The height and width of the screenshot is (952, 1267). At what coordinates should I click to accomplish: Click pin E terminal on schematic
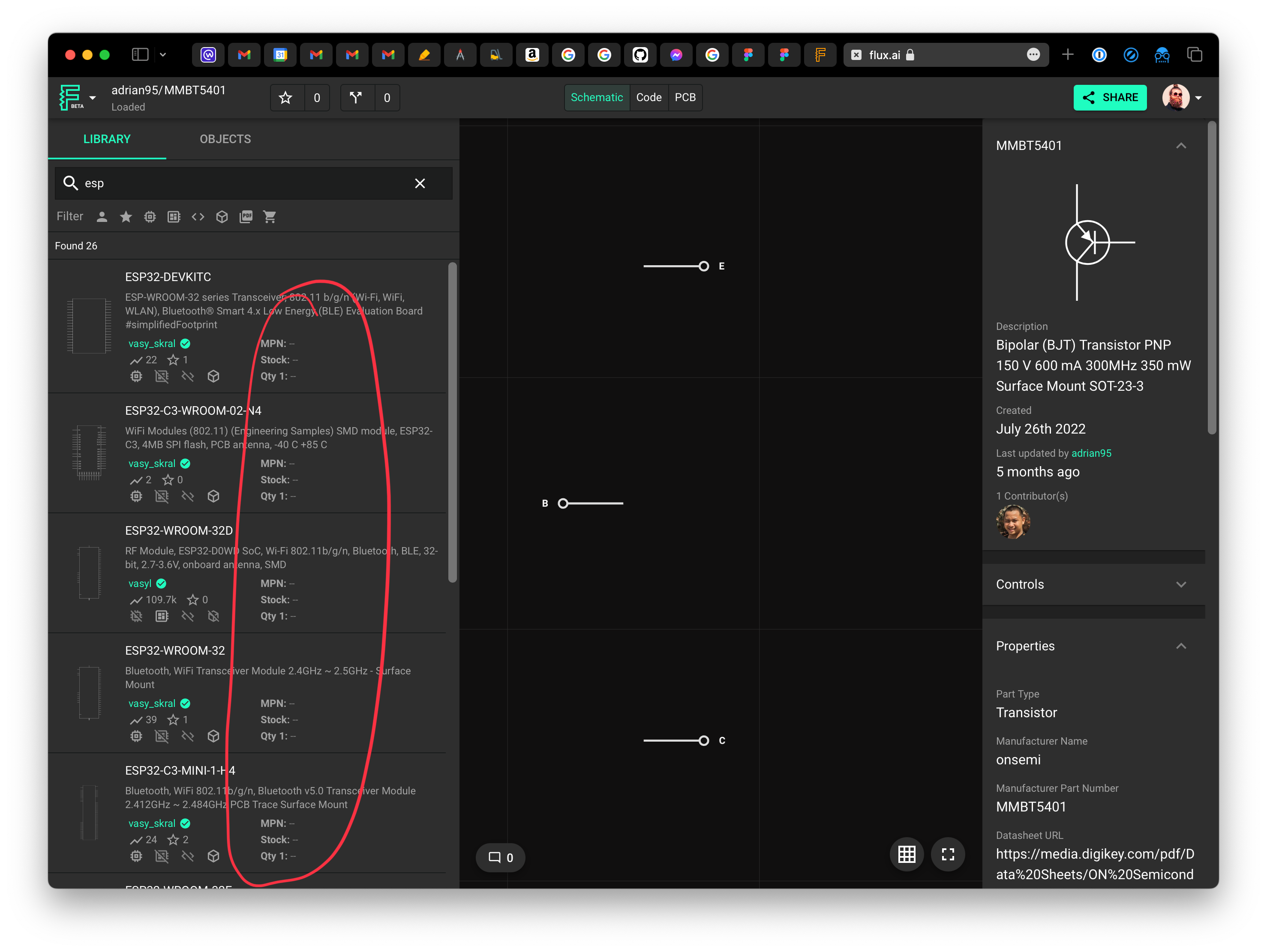pos(704,266)
